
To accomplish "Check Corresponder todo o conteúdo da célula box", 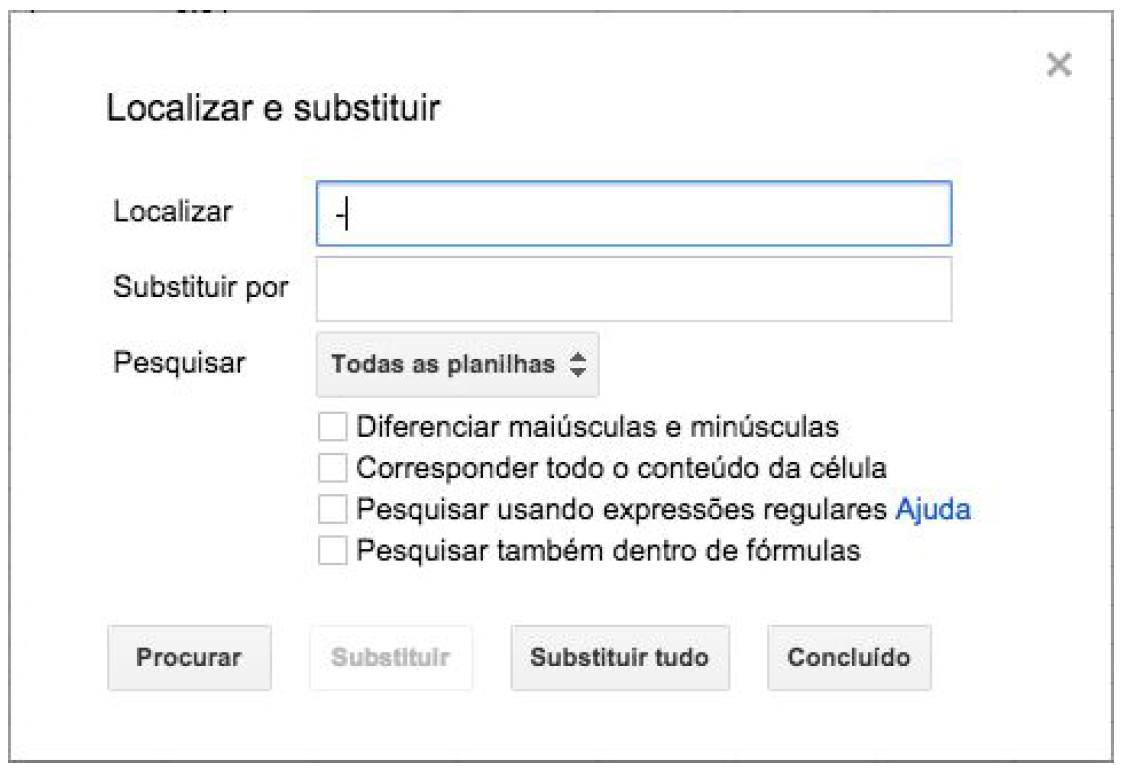I will pos(332,468).
